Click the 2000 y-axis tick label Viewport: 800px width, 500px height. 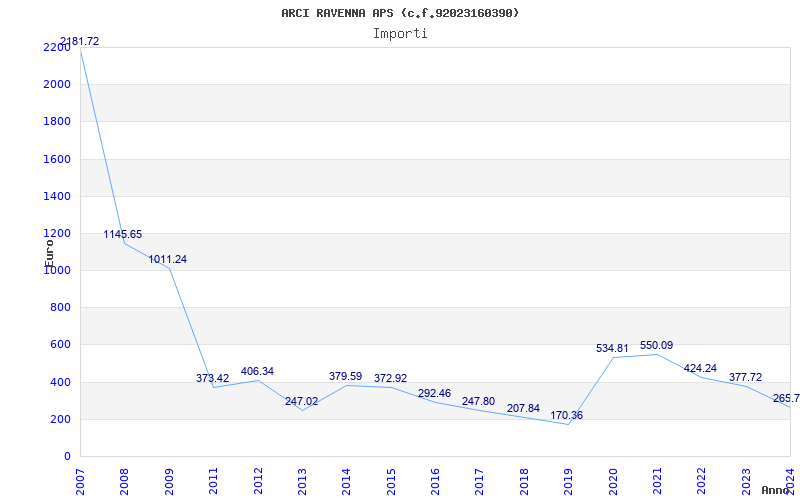point(57,84)
